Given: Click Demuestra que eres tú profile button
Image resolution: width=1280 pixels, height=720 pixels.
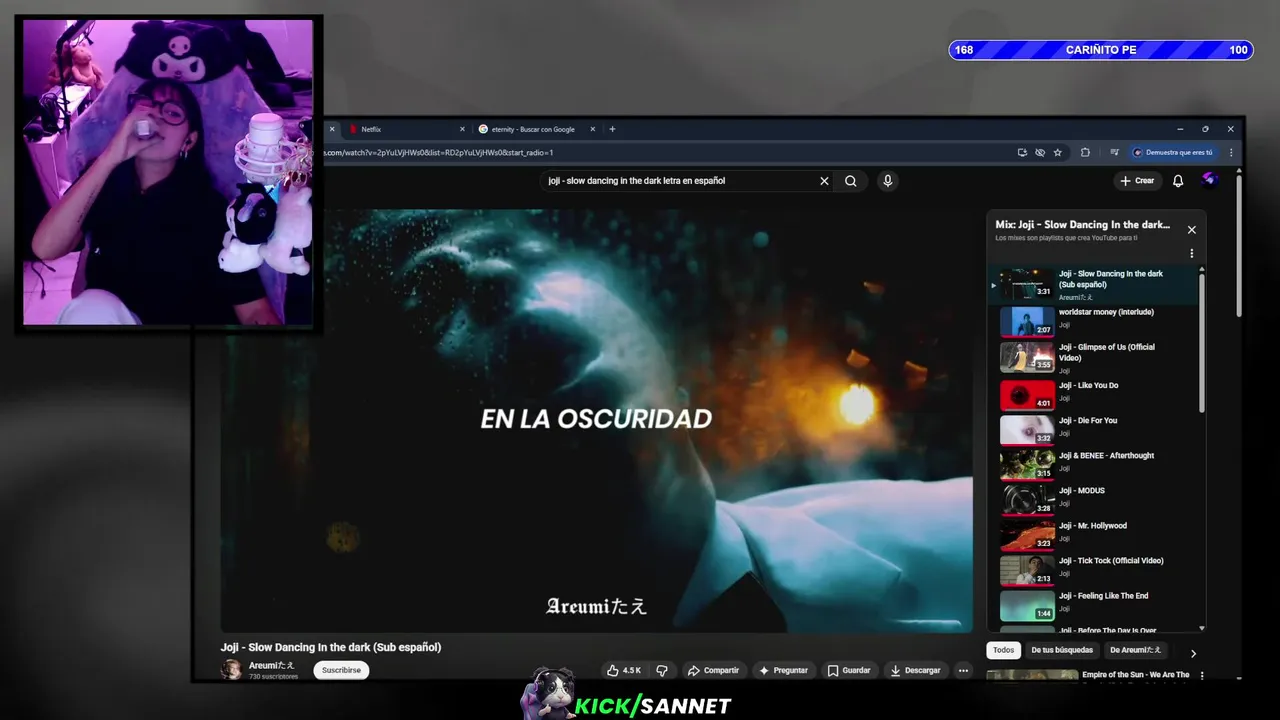Looking at the screenshot, I should [1173, 153].
